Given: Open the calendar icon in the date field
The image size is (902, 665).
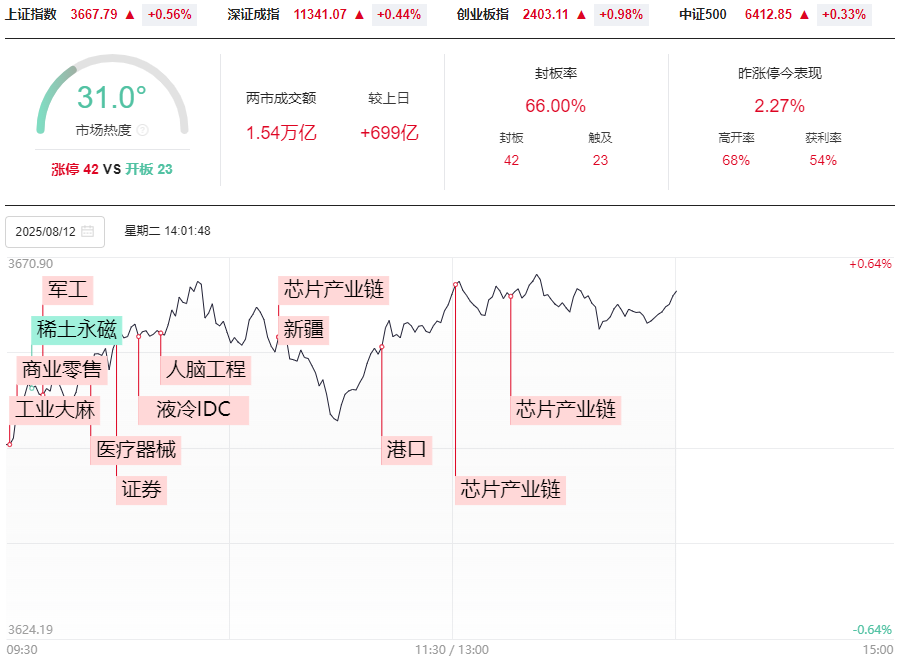Looking at the screenshot, I should 88,231.
